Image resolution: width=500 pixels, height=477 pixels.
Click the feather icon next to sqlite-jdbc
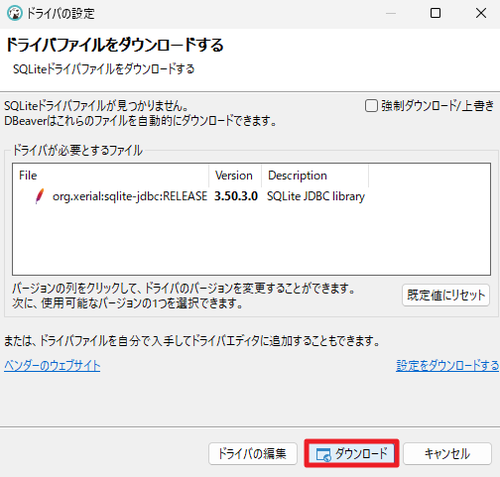tap(40, 196)
